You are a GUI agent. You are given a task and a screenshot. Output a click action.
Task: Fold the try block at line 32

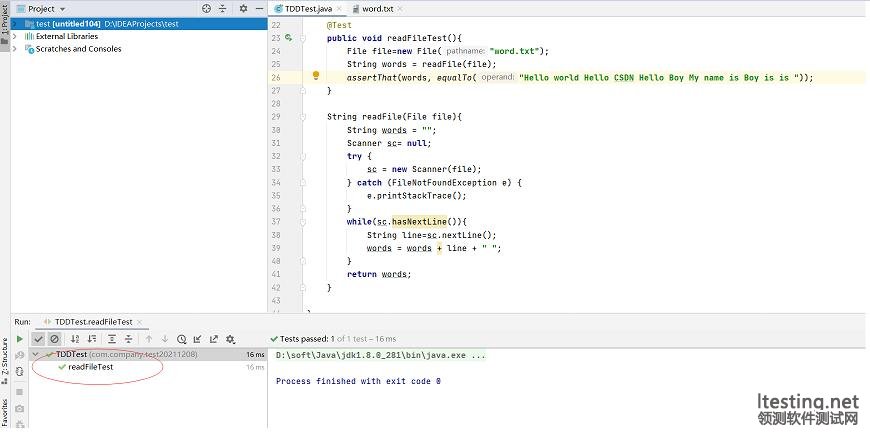coord(303,156)
